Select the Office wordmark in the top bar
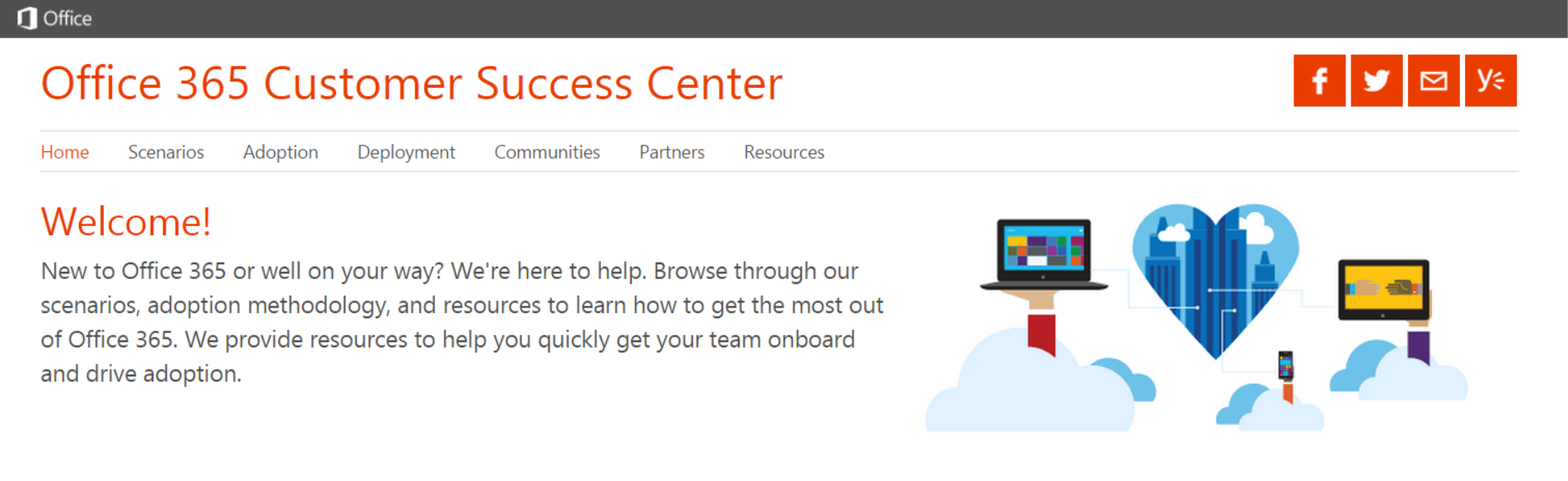Viewport: 1568px width, 481px height. click(69, 17)
